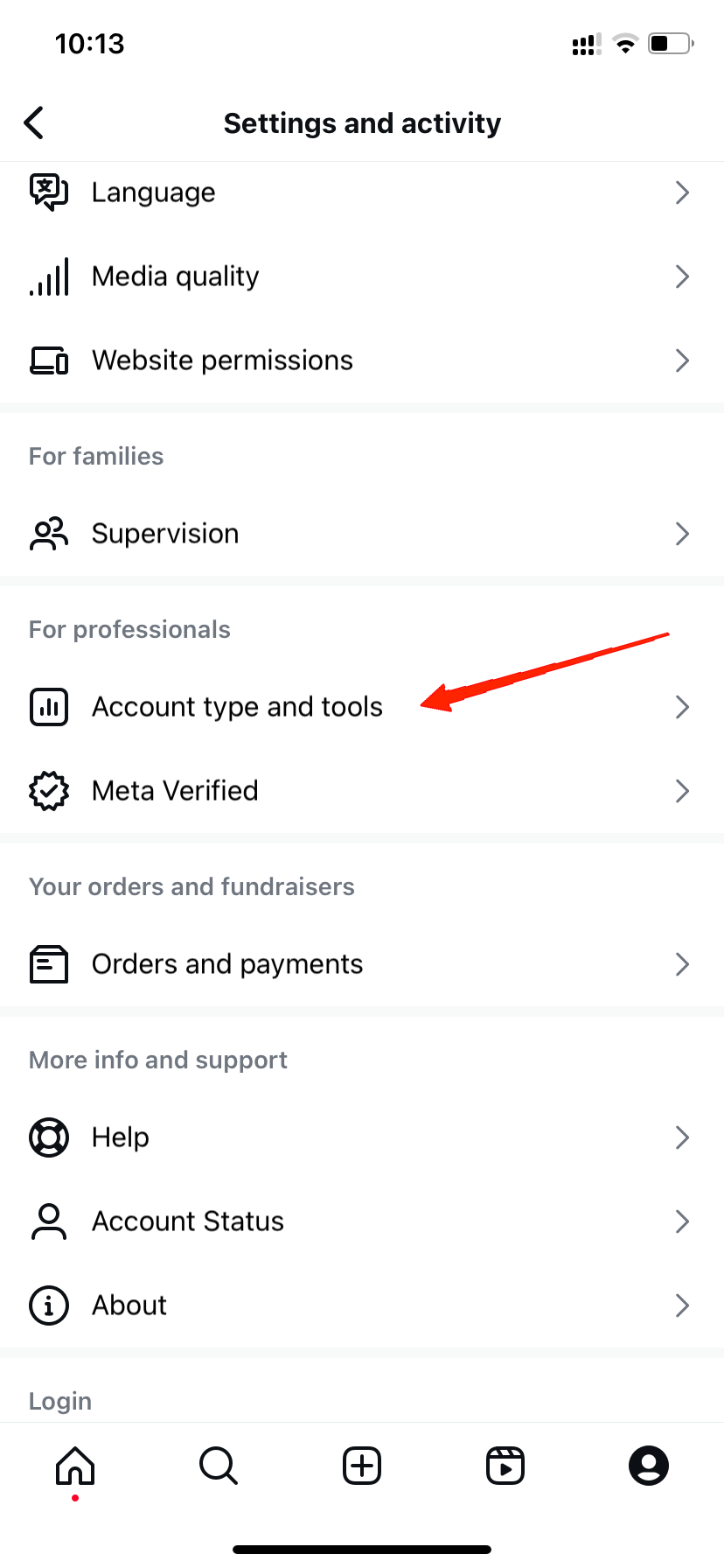Screen dimensions: 724x1568
Task: Click the Supervision people icon
Action: click(x=49, y=533)
